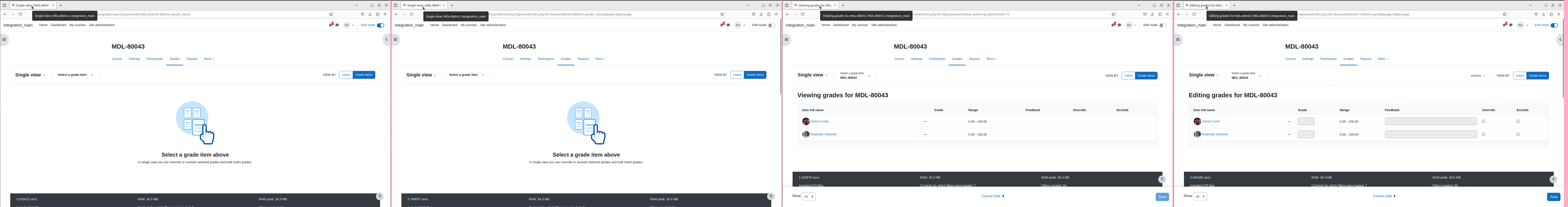Open Johnni Curtis profile link in Editing grades
1568x207 pixels.
point(1211,121)
